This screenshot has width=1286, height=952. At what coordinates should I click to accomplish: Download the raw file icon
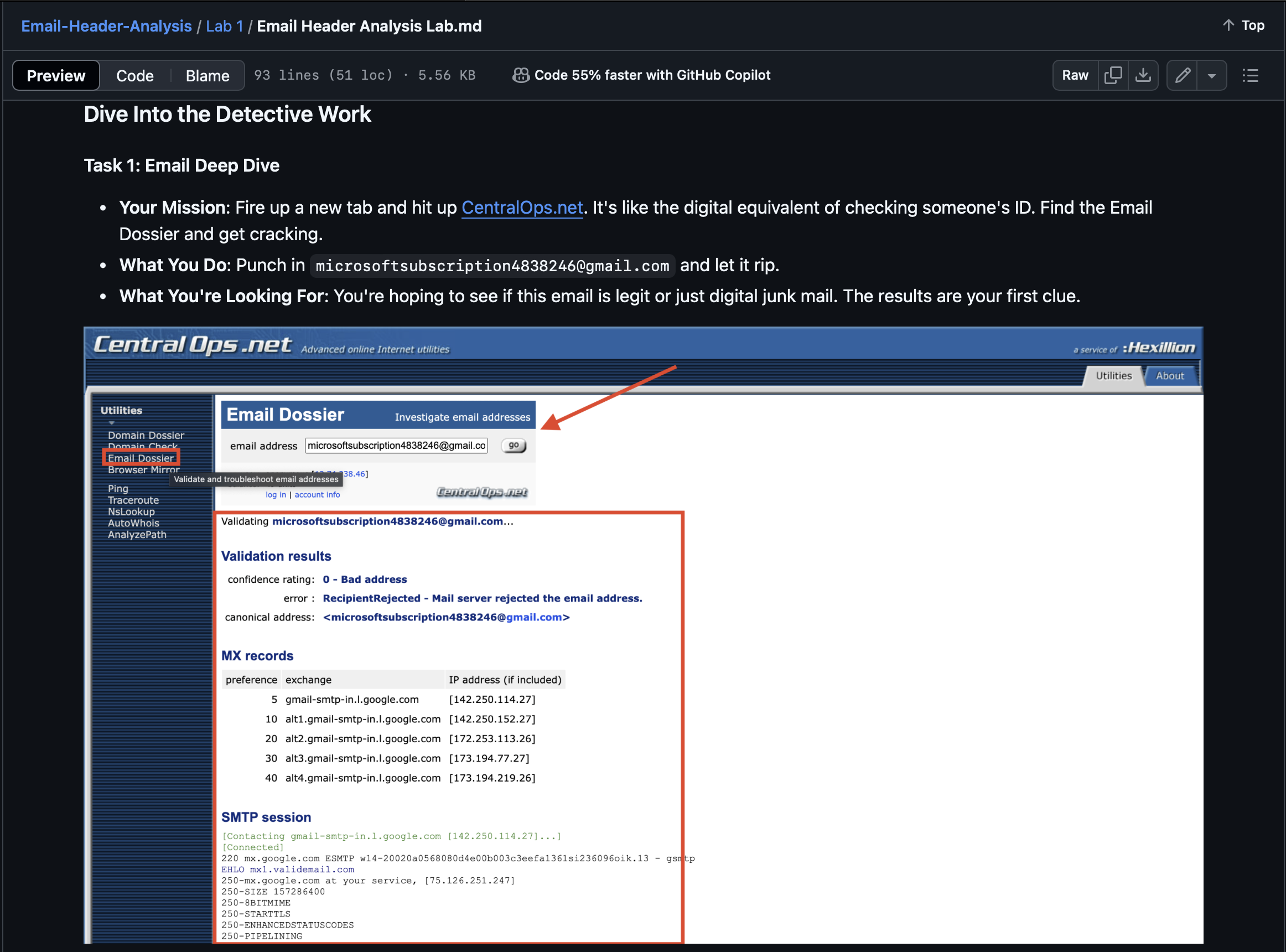(1144, 75)
